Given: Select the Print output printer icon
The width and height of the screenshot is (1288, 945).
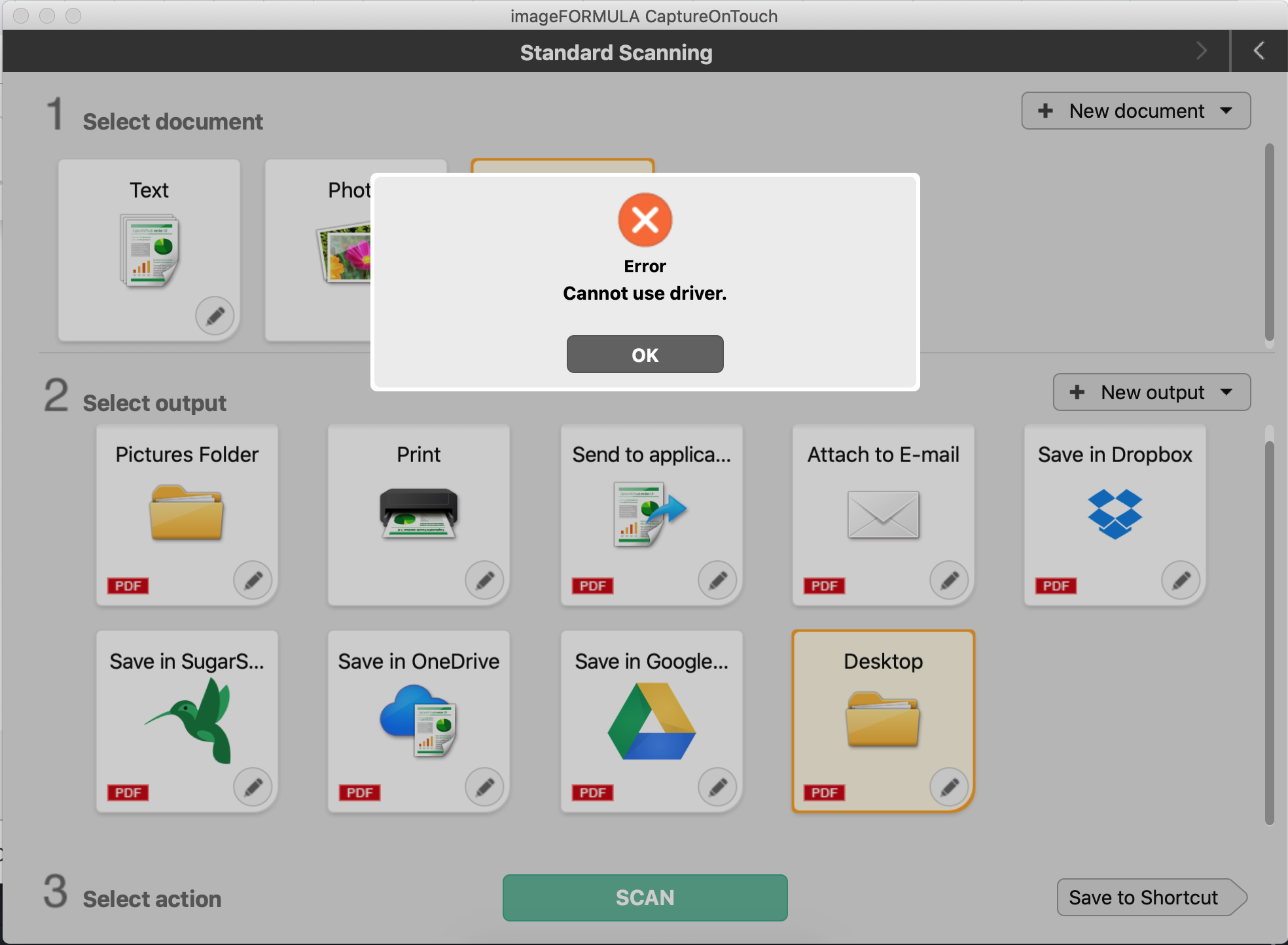Looking at the screenshot, I should (419, 513).
